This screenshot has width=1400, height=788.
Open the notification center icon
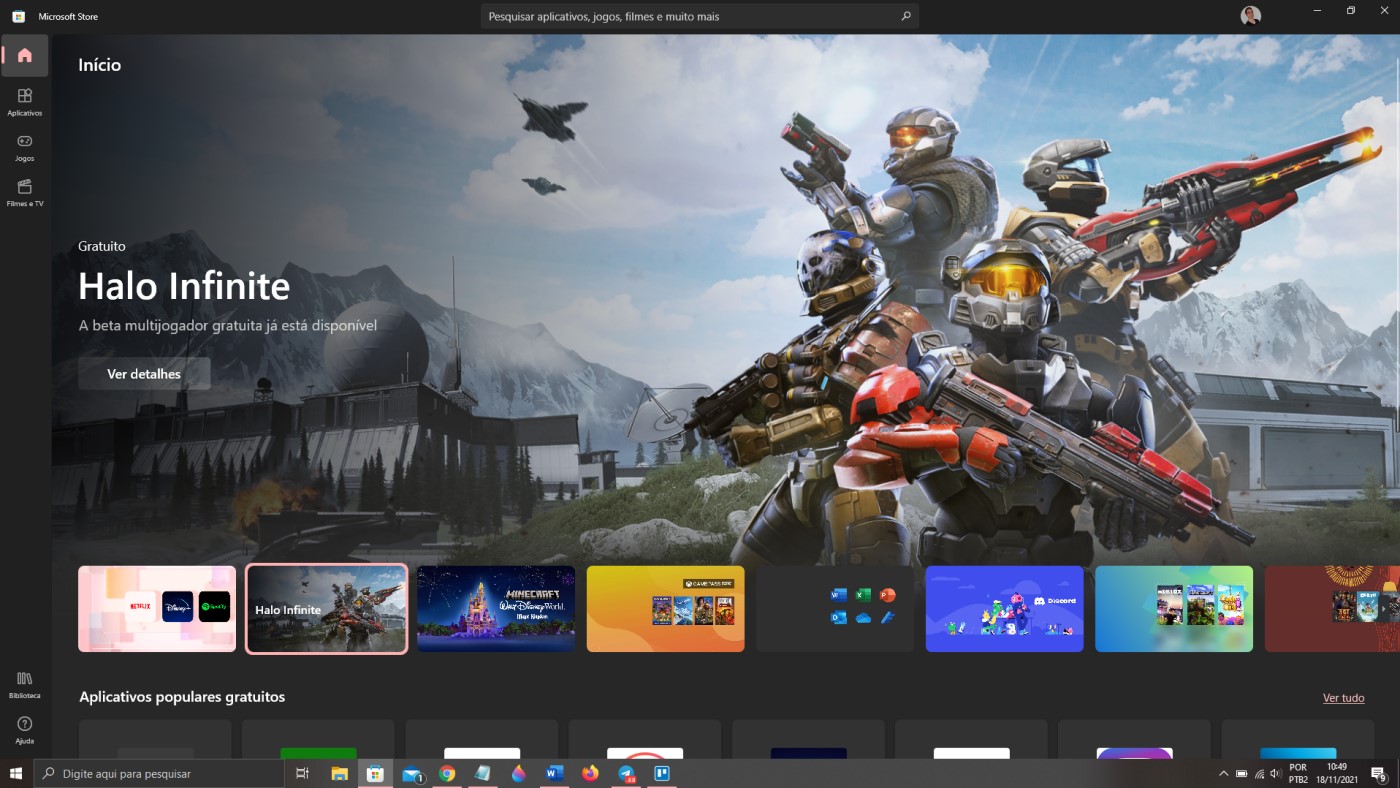point(1378,773)
